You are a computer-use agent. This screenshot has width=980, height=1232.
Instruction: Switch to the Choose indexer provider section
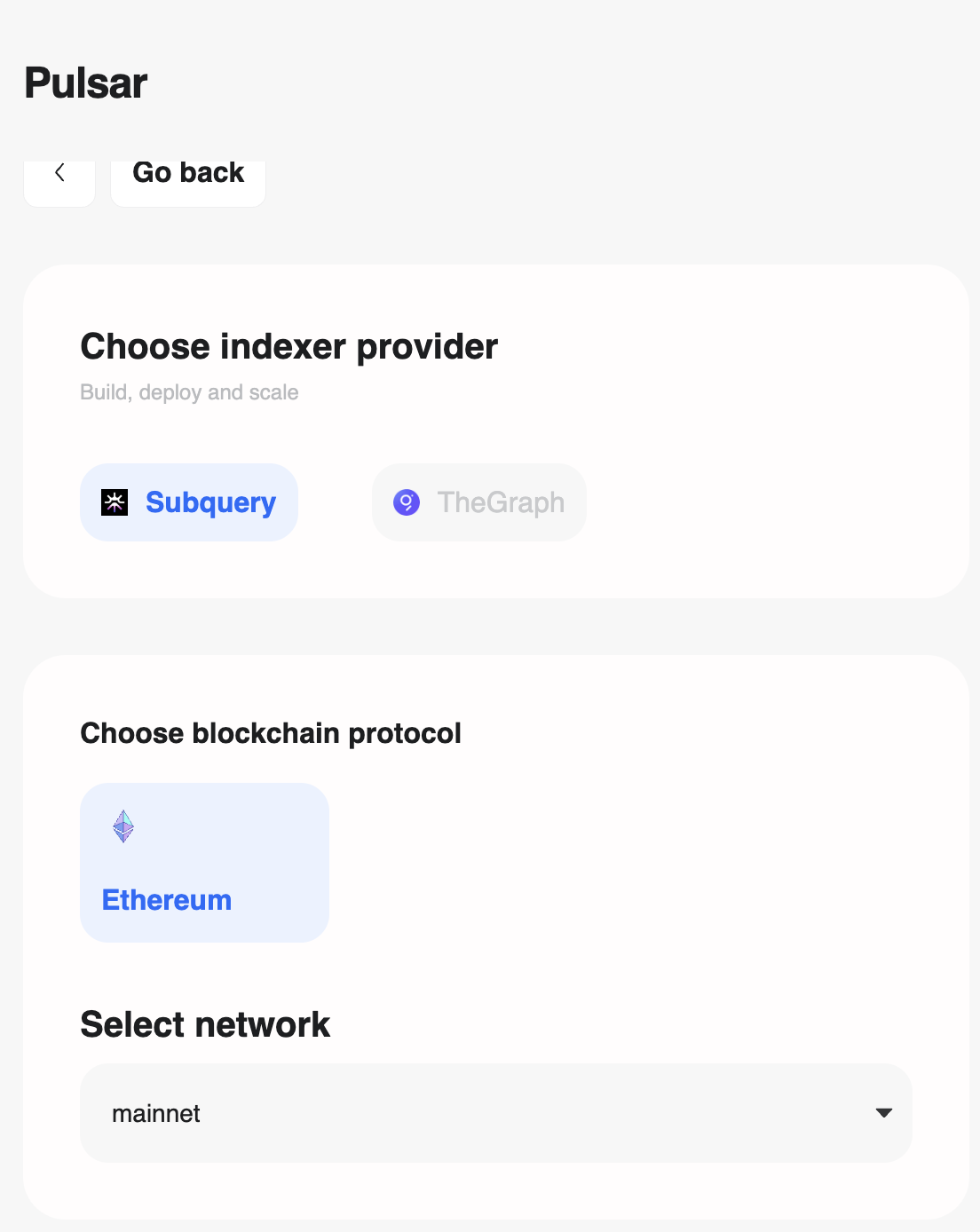288,346
